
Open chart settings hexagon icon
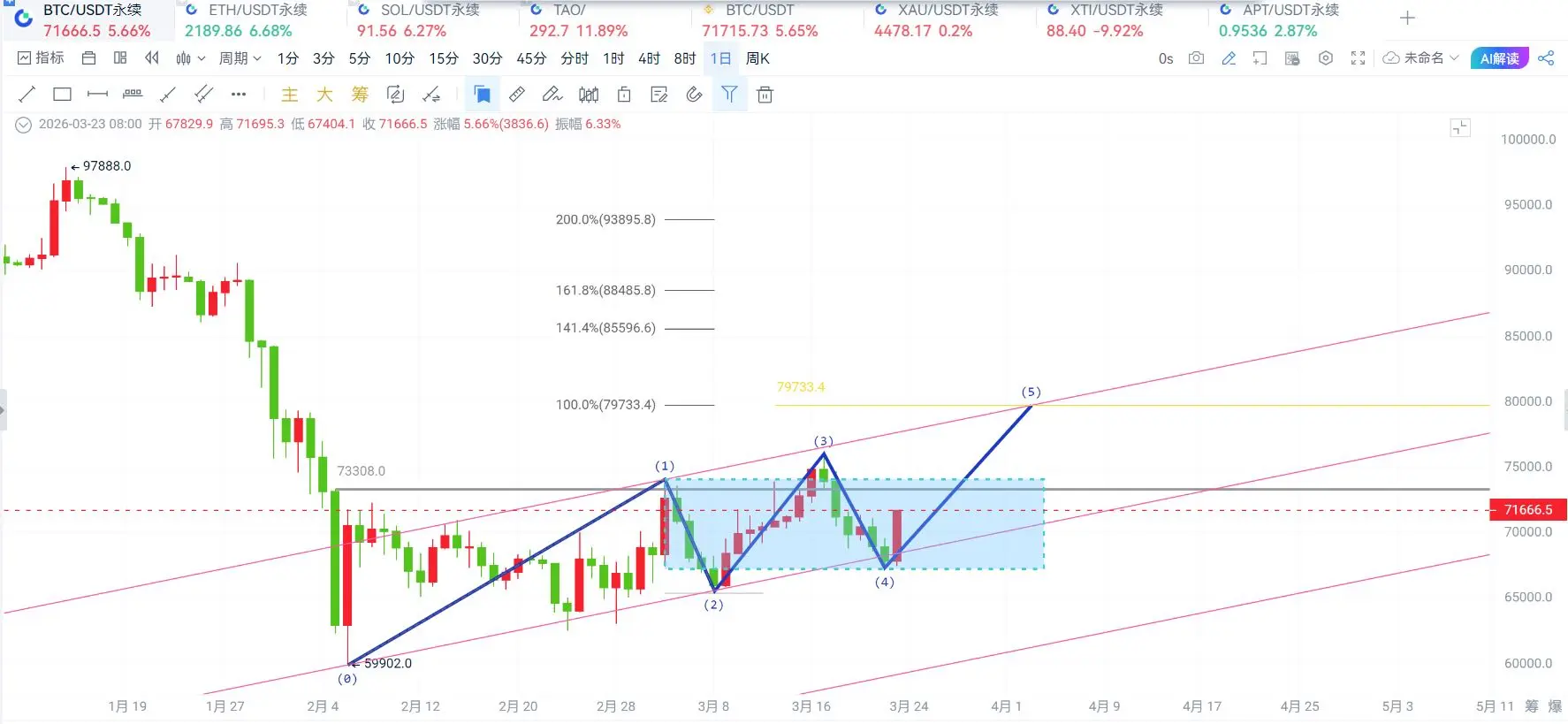click(1325, 58)
